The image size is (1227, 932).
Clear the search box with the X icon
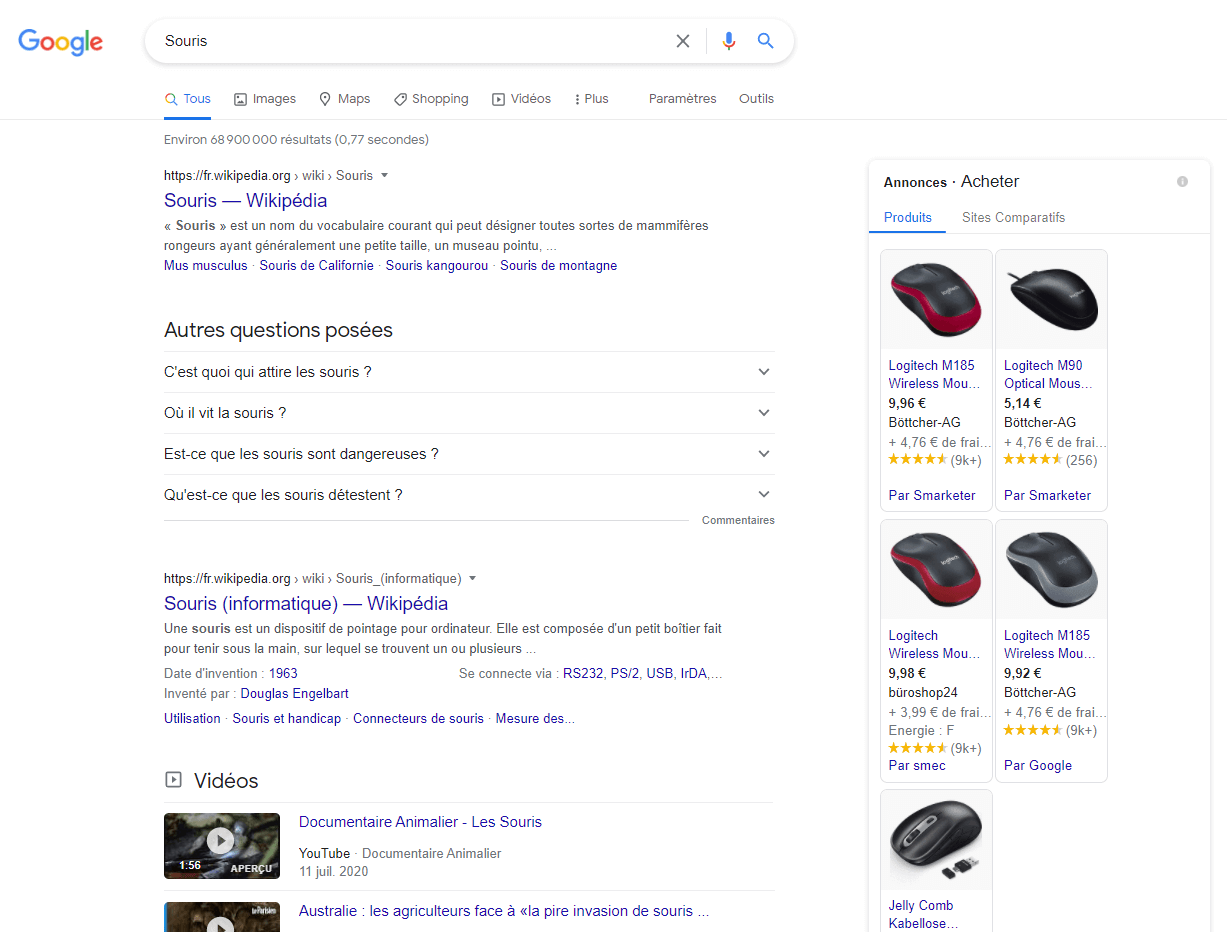tap(683, 41)
